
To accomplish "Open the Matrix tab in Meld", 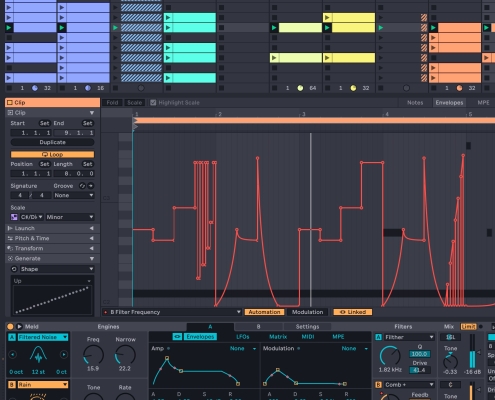I will pos(278,337).
